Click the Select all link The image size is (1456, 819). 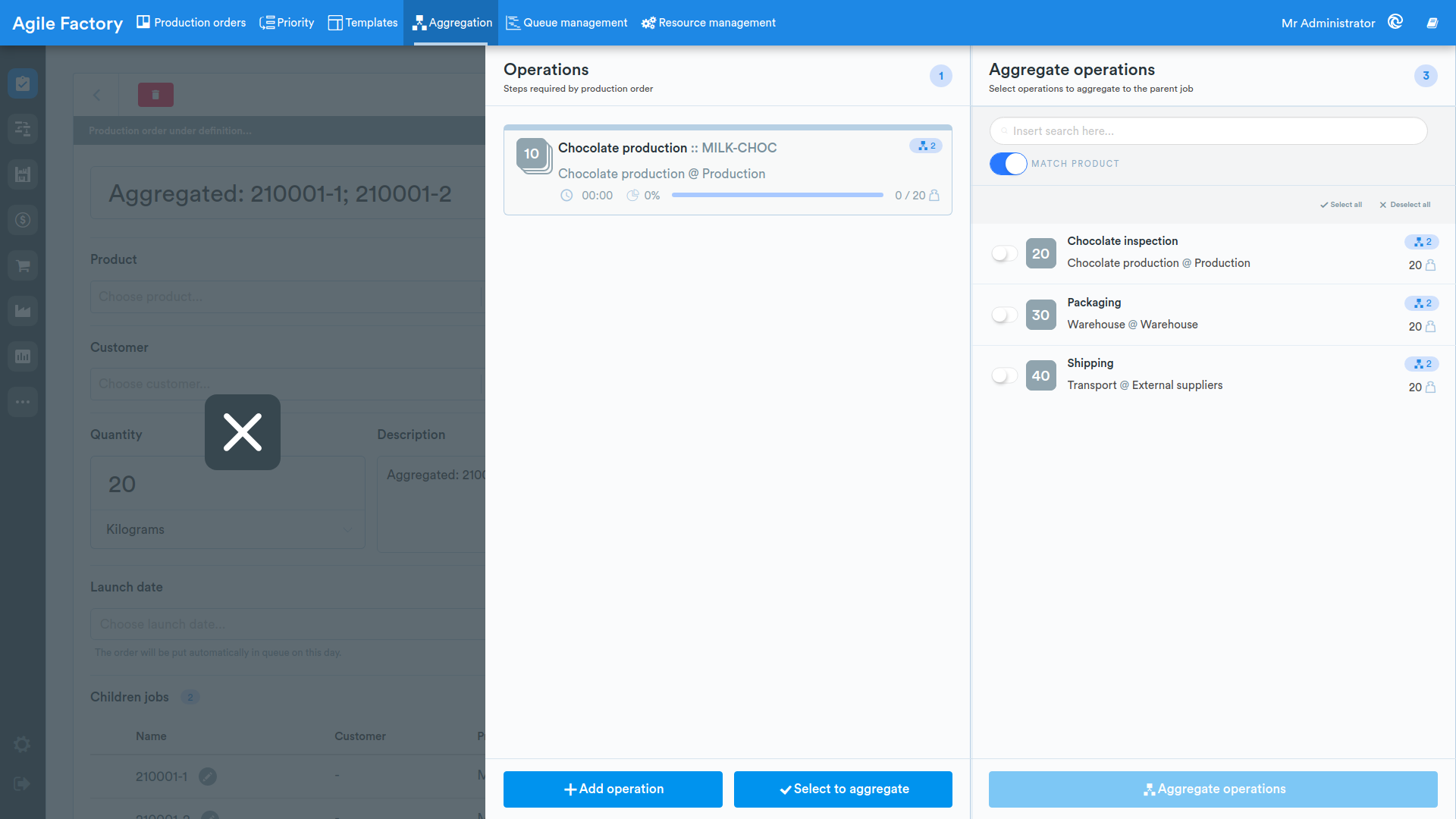[x=1341, y=205]
